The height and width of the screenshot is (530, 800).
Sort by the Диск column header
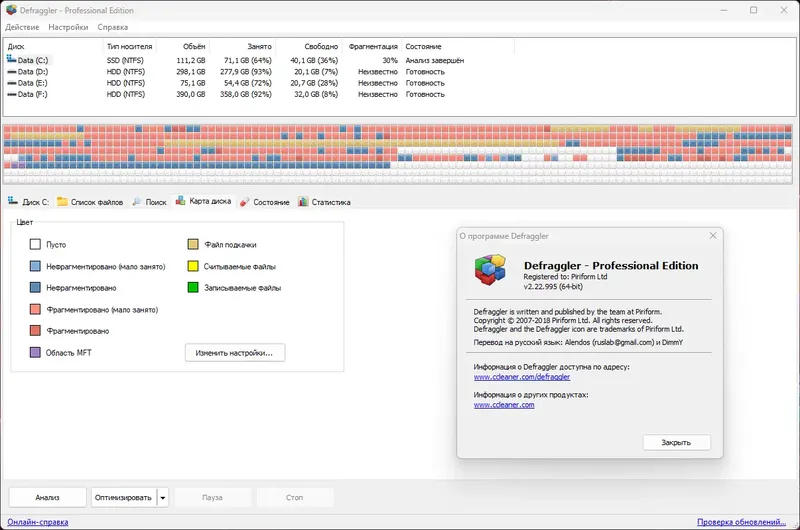[53, 46]
